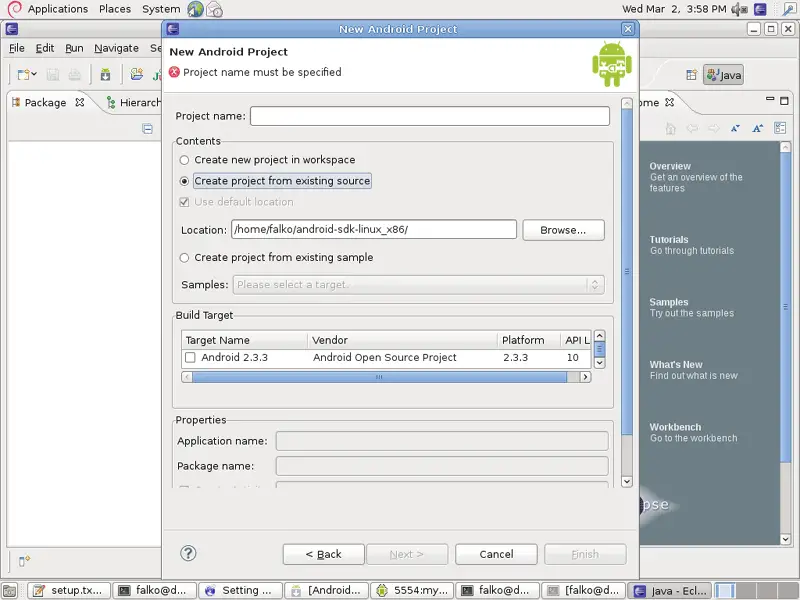Click the Platform column header

(x=529, y=340)
